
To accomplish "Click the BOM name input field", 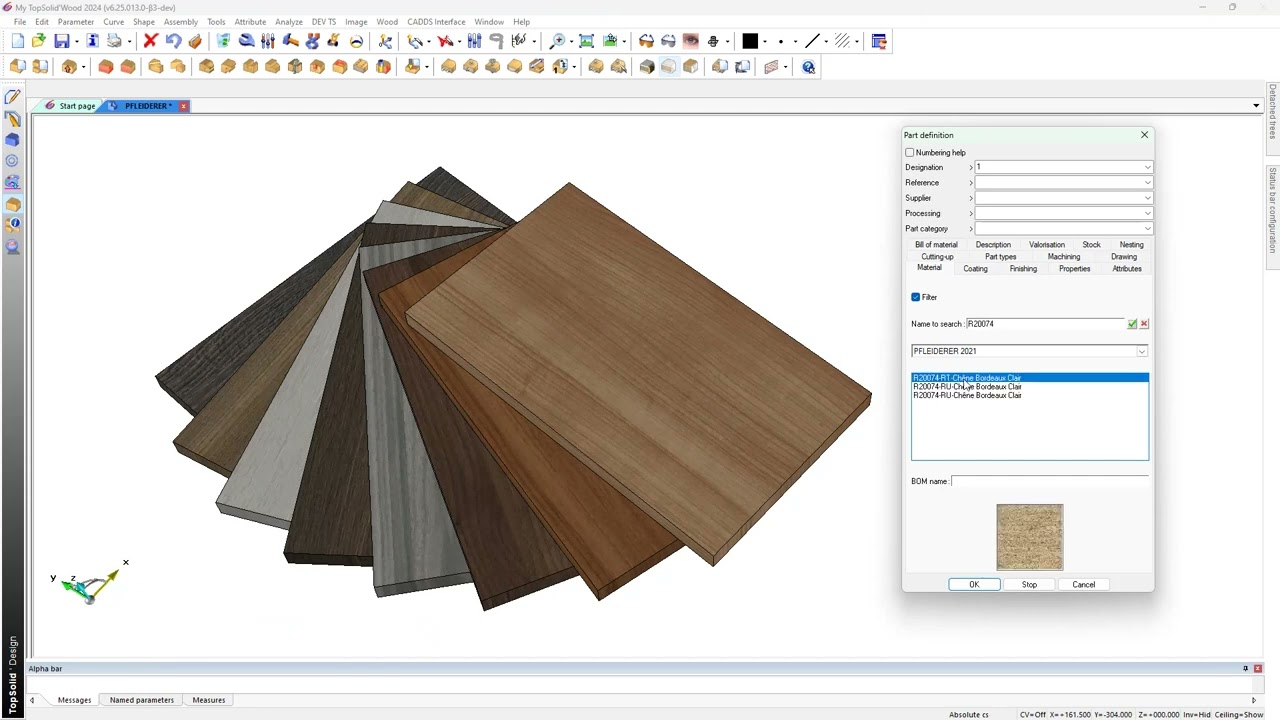I will (x=1050, y=481).
